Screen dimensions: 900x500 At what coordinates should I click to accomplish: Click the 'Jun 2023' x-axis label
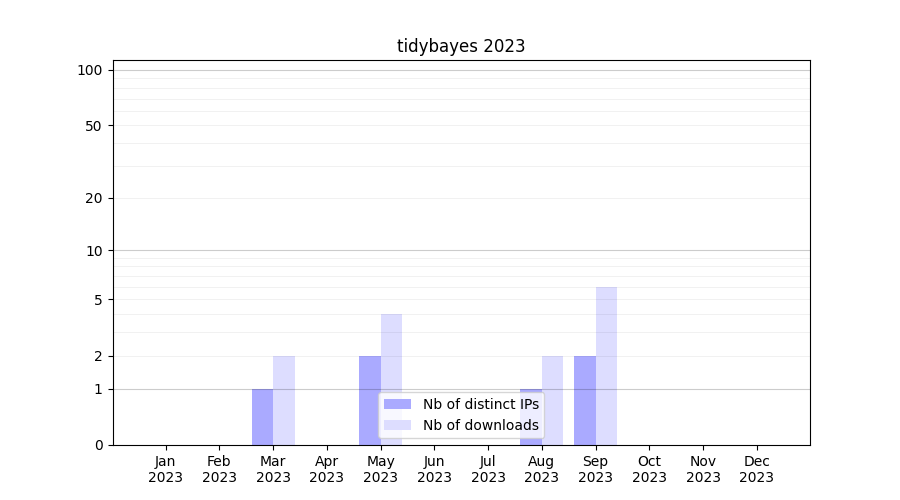click(x=434, y=469)
